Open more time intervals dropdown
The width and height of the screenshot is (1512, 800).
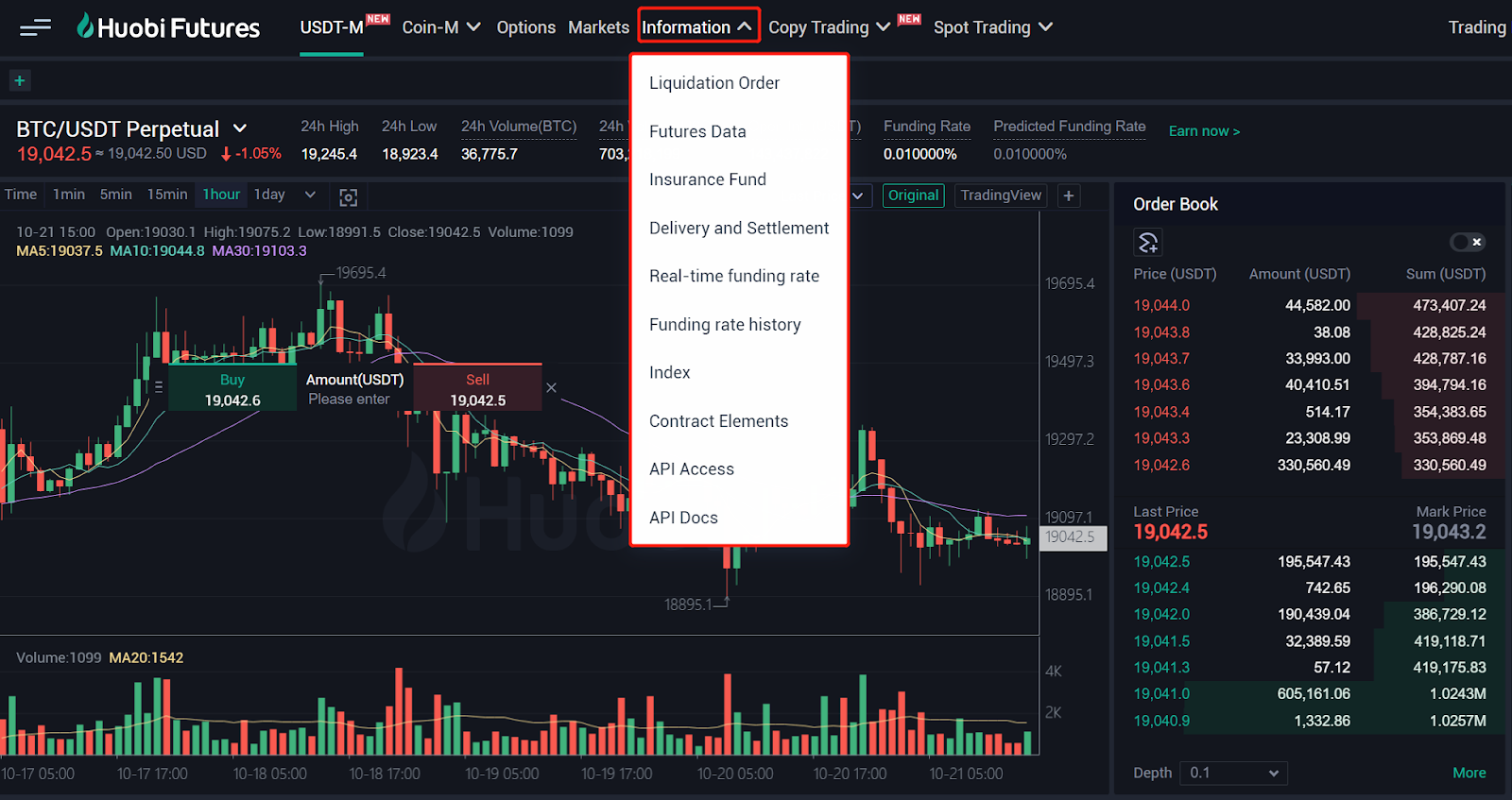310,195
